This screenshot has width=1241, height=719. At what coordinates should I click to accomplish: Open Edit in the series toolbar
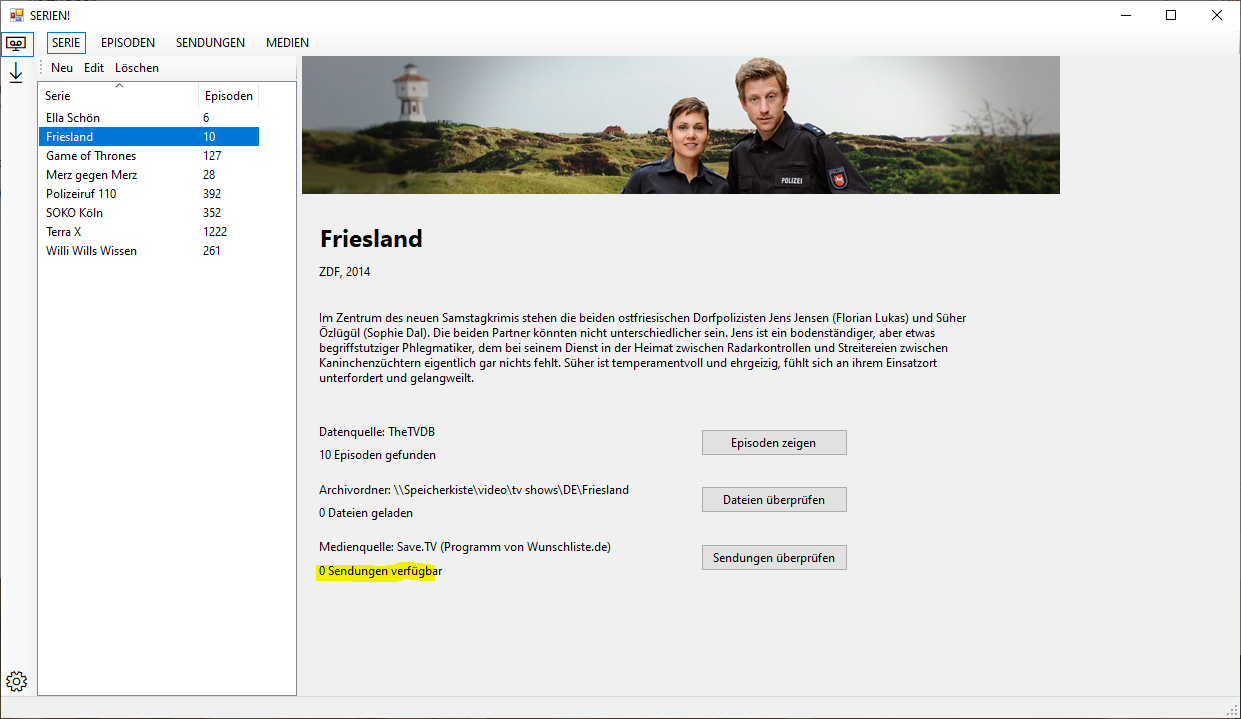click(x=93, y=67)
